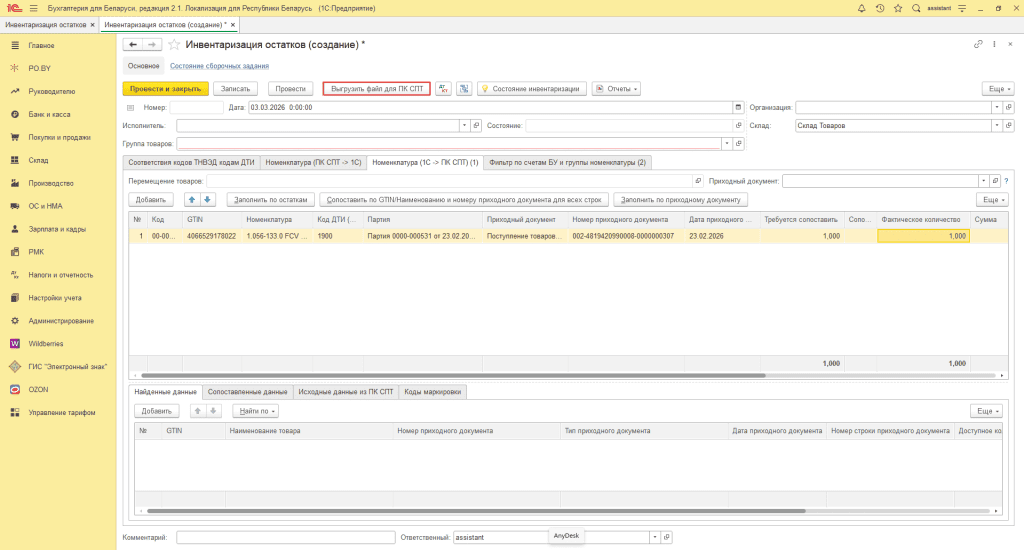Add this document to favorites with star icon
The width and height of the screenshot is (1024, 550).
click(174, 45)
